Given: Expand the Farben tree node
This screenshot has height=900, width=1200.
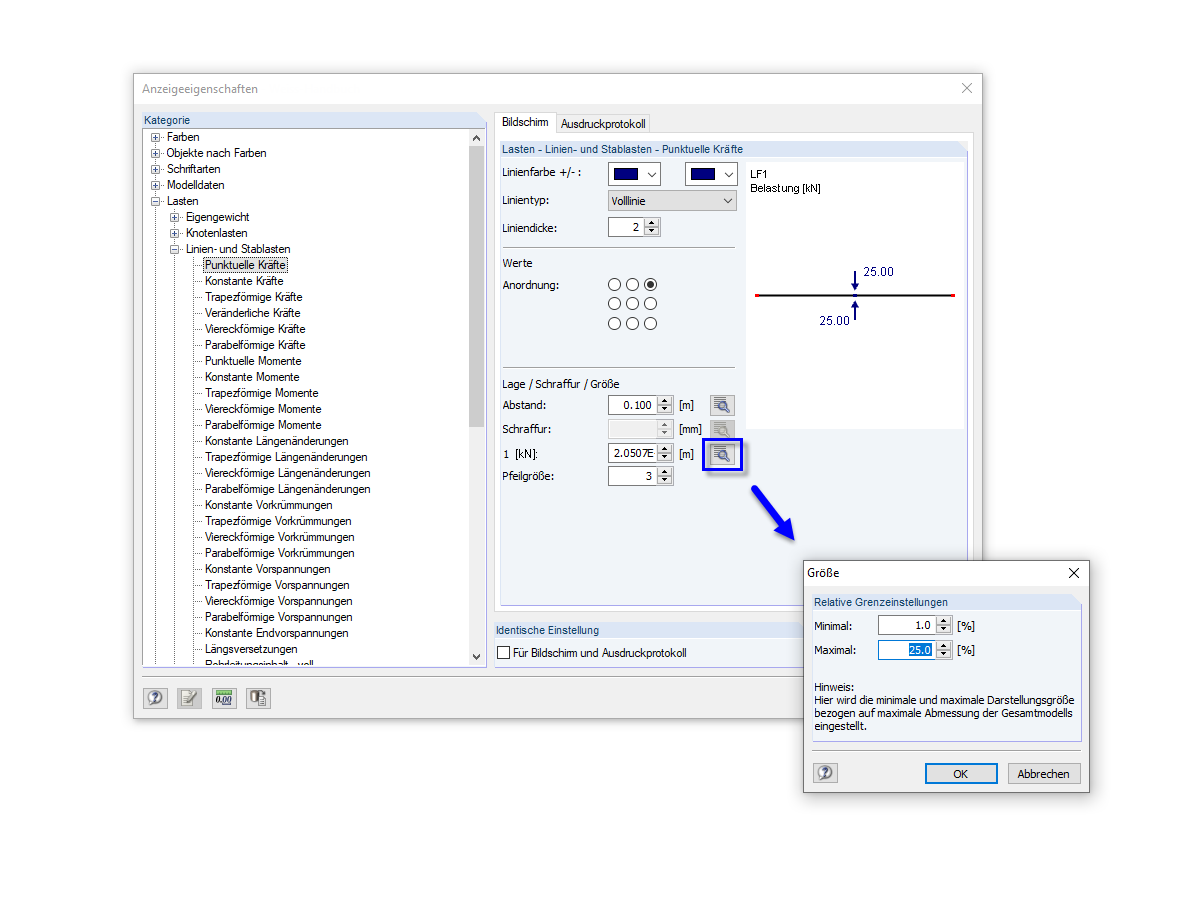Looking at the screenshot, I should (155, 137).
